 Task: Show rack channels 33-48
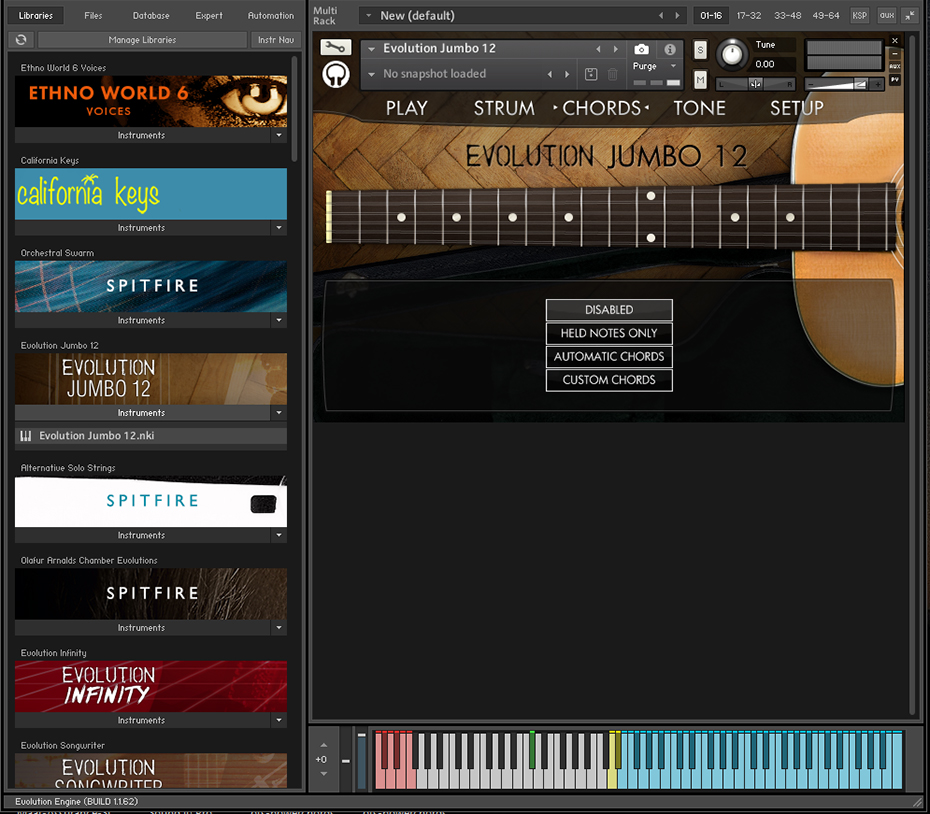point(787,15)
